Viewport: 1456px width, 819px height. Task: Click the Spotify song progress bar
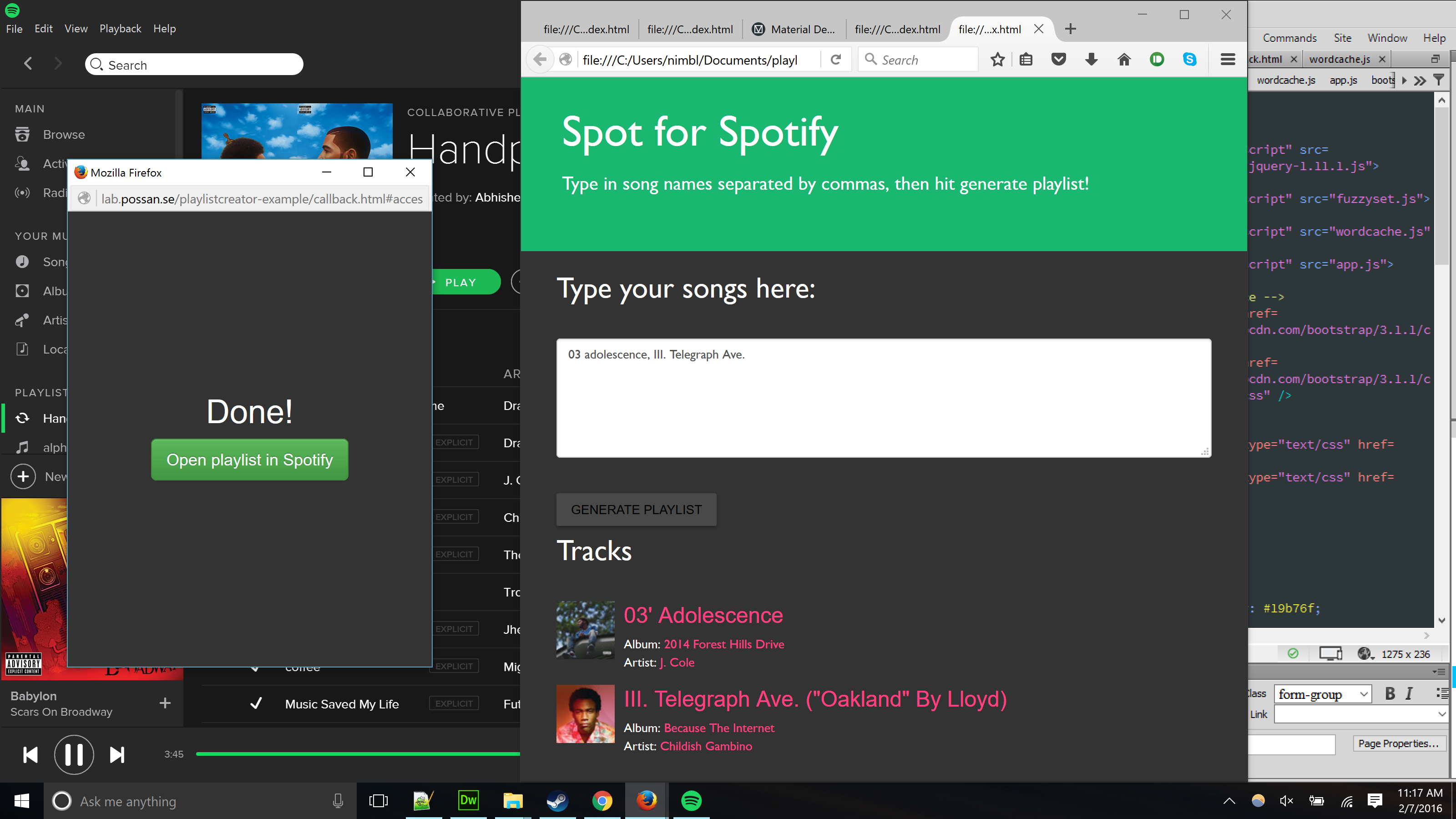point(357,754)
